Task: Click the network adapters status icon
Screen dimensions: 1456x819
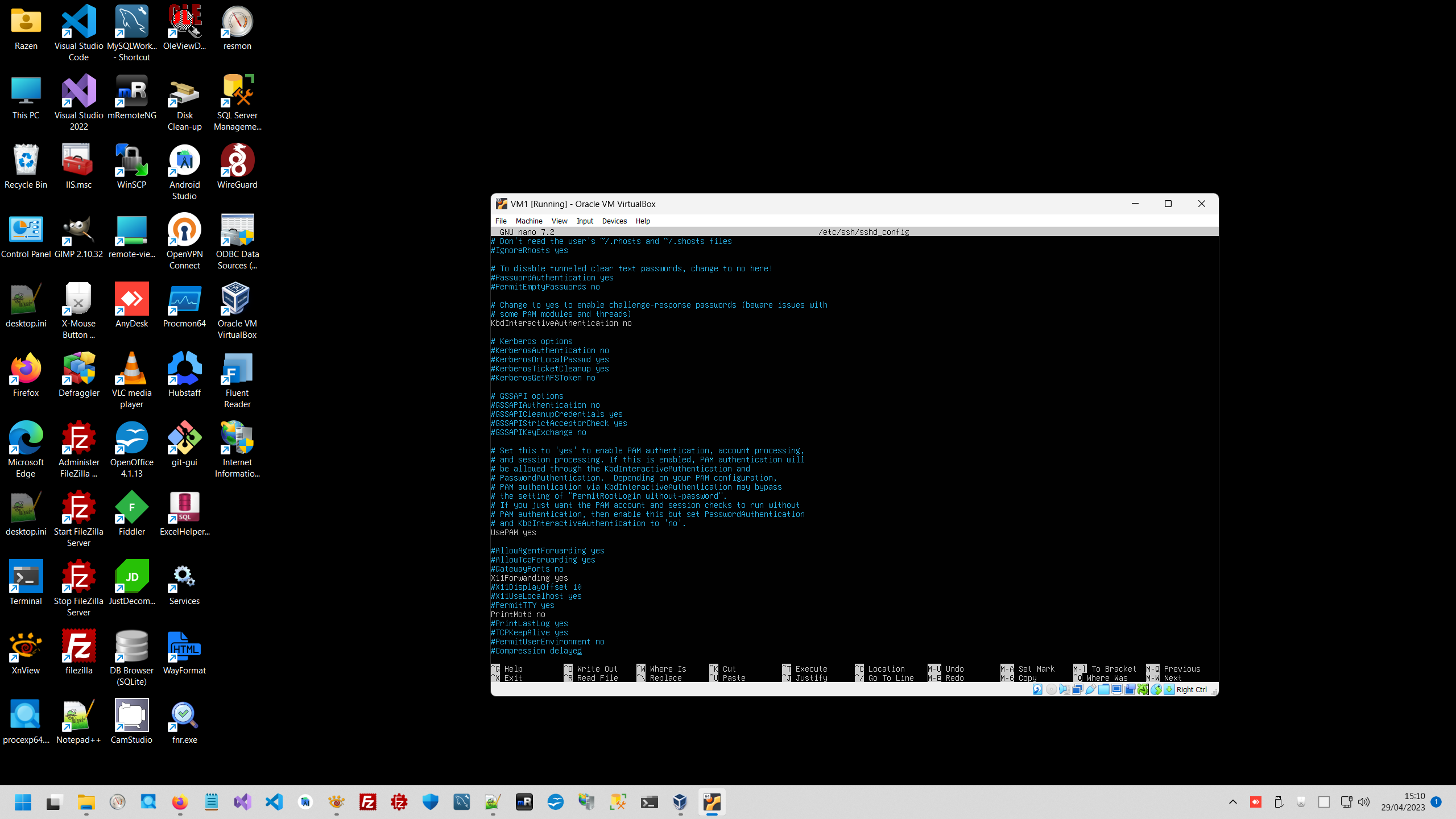Action: tap(1078, 689)
